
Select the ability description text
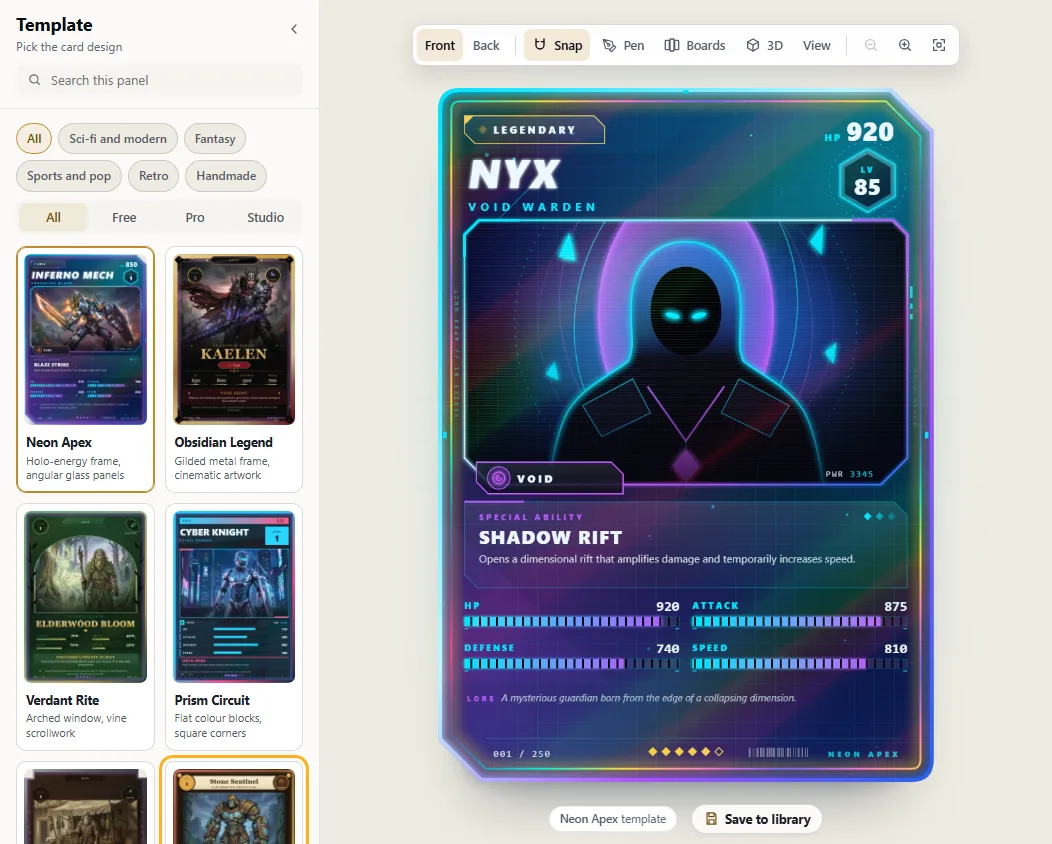point(667,559)
